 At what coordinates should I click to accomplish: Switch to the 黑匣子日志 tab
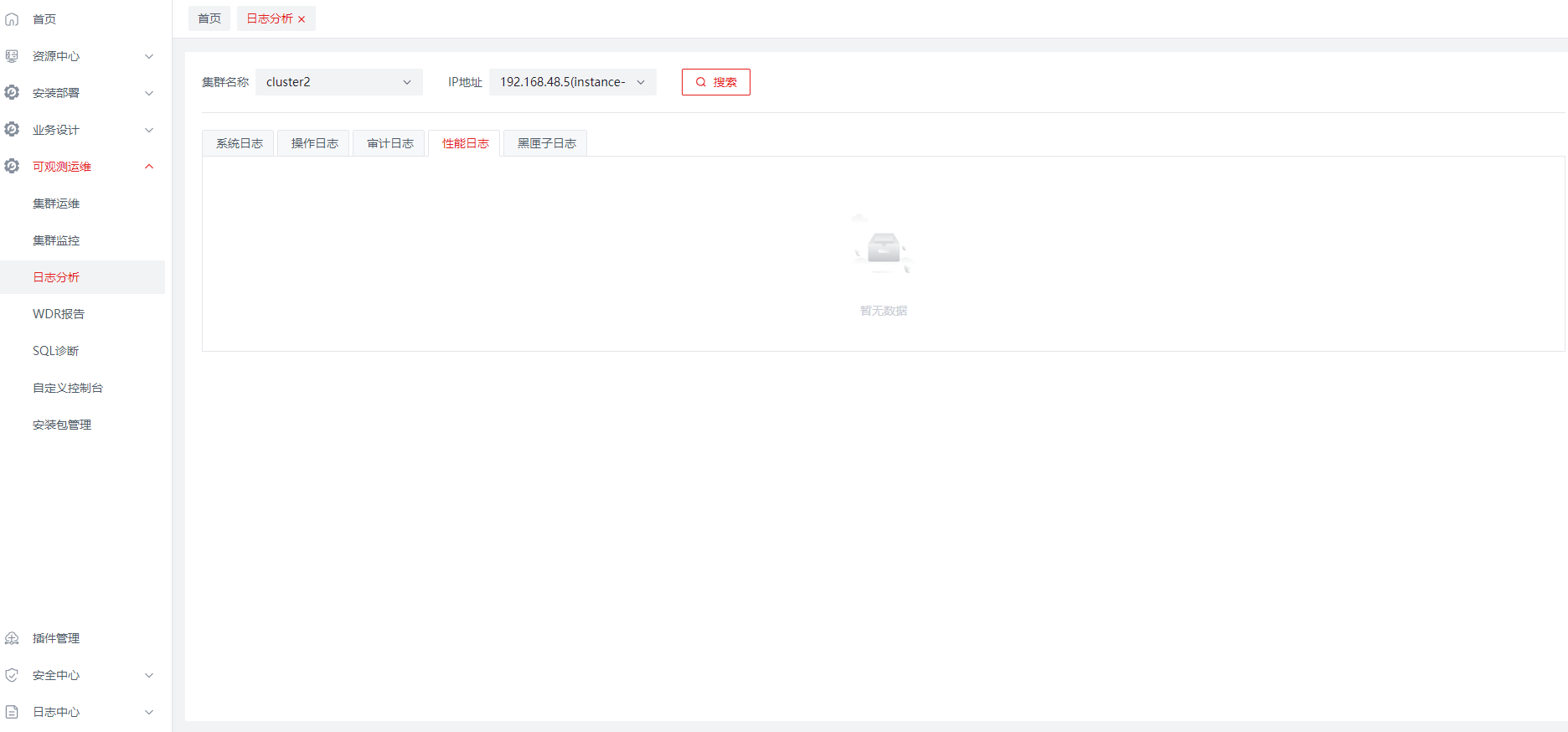[x=546, y=143]
